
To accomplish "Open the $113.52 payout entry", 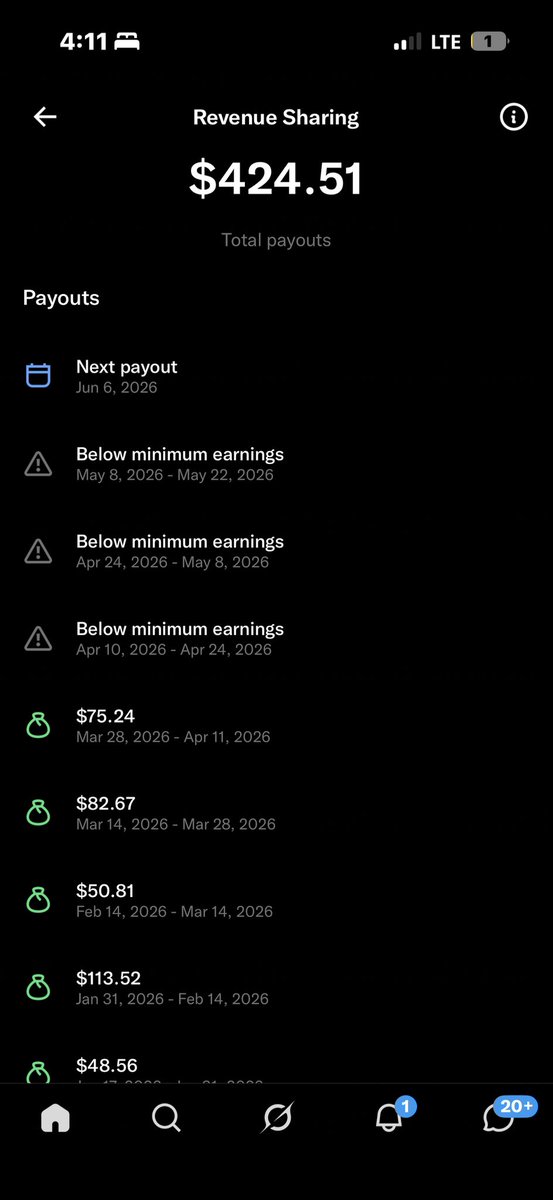I will pyautogui.click(x=276, y=987).
